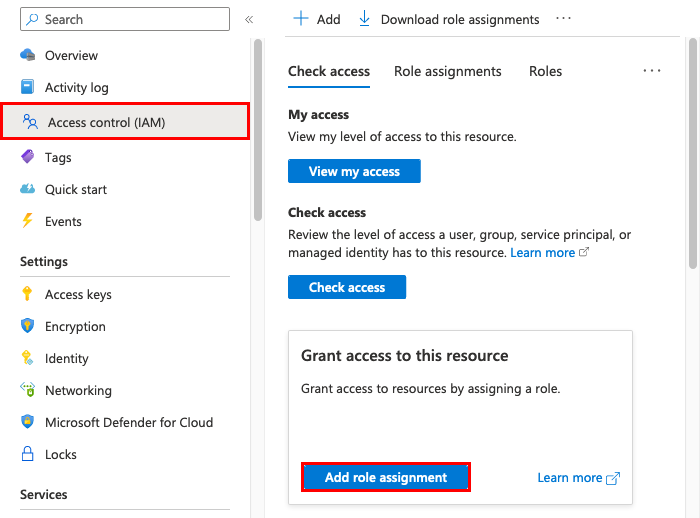
Task: Click the sidebar Search field
Action: 125,19
